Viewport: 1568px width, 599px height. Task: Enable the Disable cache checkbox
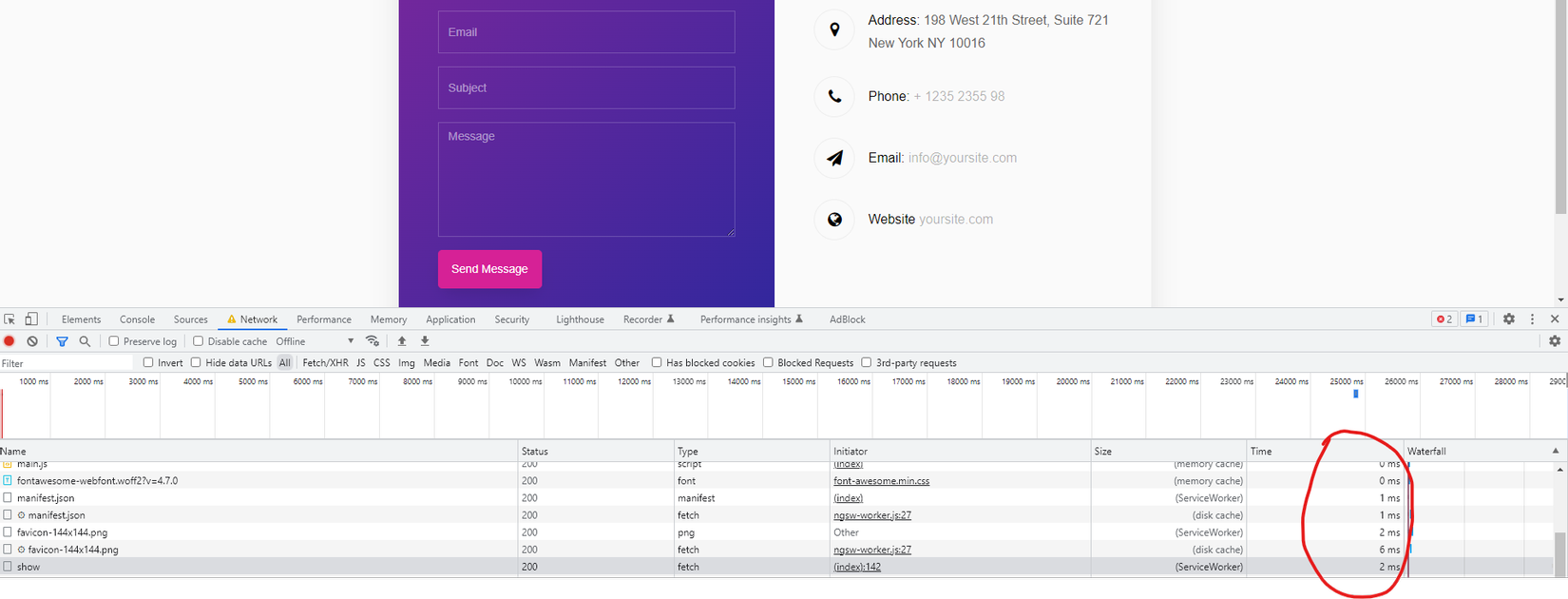pos(198,341)
